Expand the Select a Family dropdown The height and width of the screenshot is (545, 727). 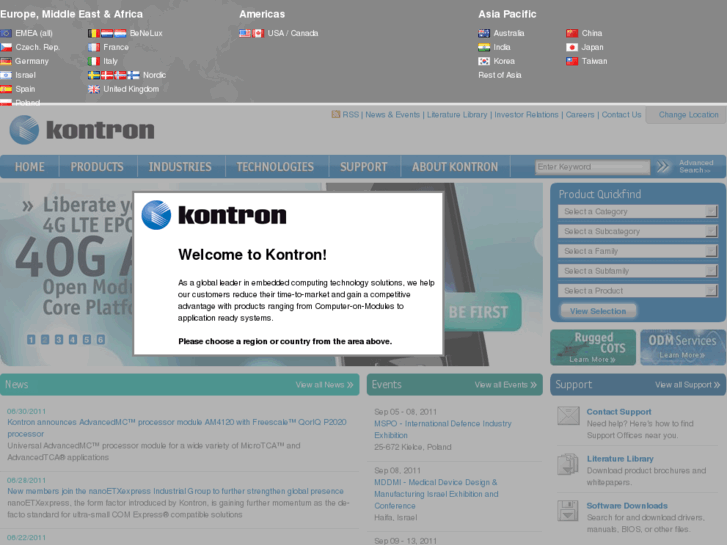(x=638, y=251)
